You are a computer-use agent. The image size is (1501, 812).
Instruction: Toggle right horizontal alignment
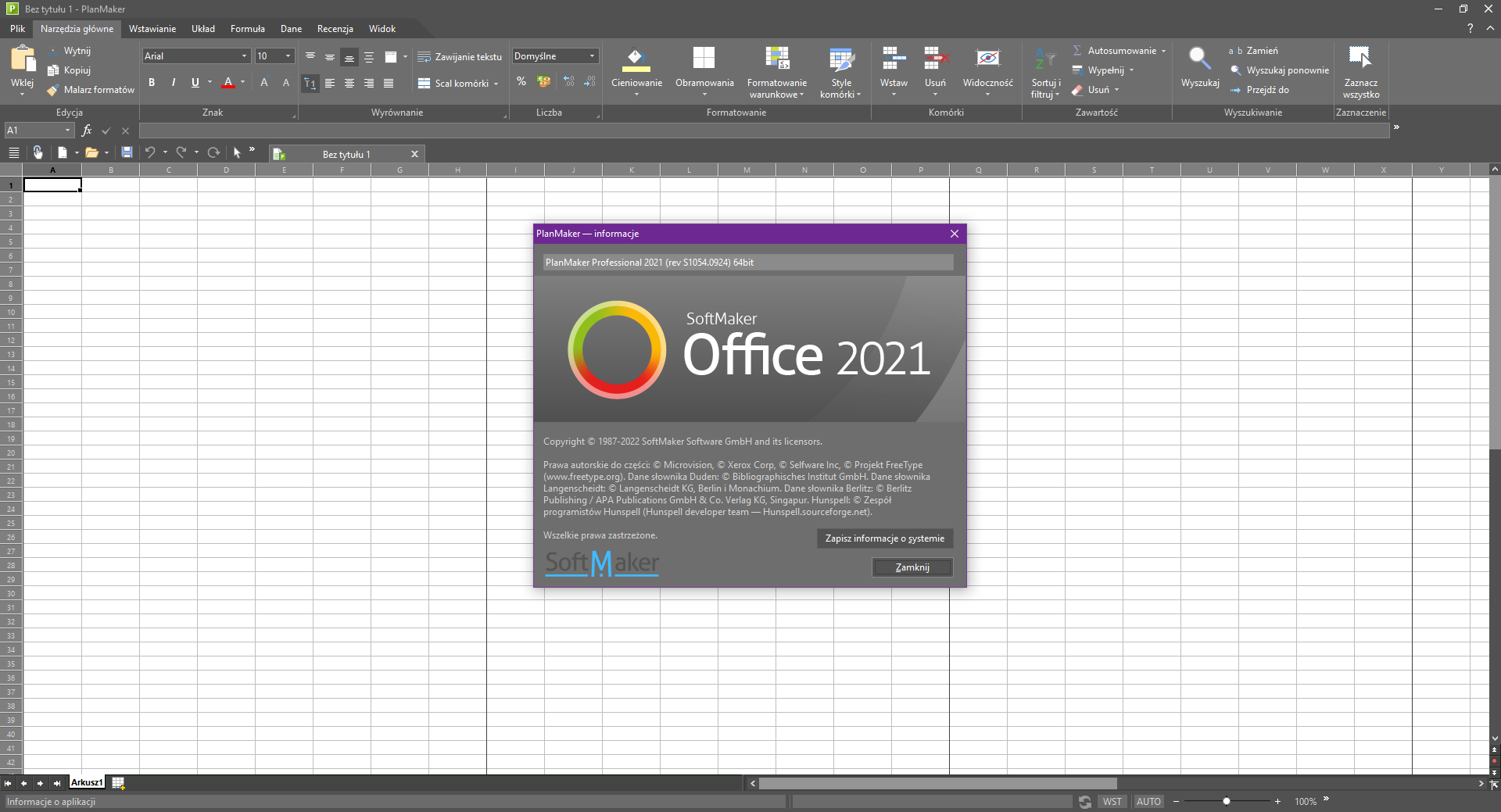(x=369, y=83)
